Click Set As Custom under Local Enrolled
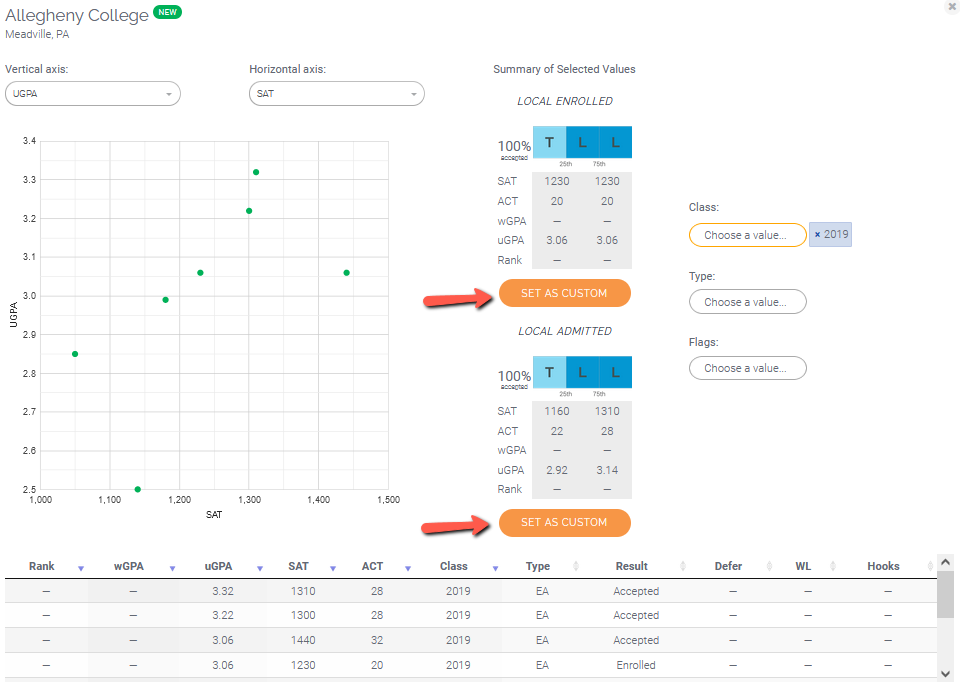 pos(564,293)
